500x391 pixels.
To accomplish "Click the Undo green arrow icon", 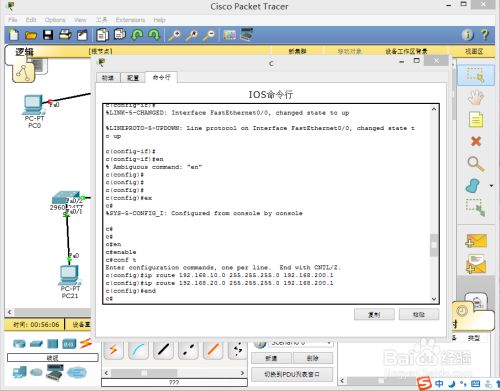I will [137, 35].
